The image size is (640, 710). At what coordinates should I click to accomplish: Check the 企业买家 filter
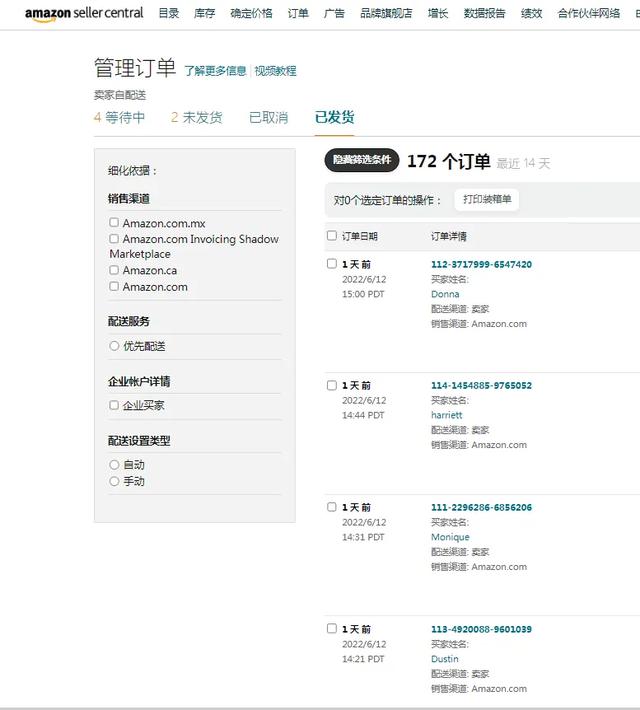click(x=114, y=405)
